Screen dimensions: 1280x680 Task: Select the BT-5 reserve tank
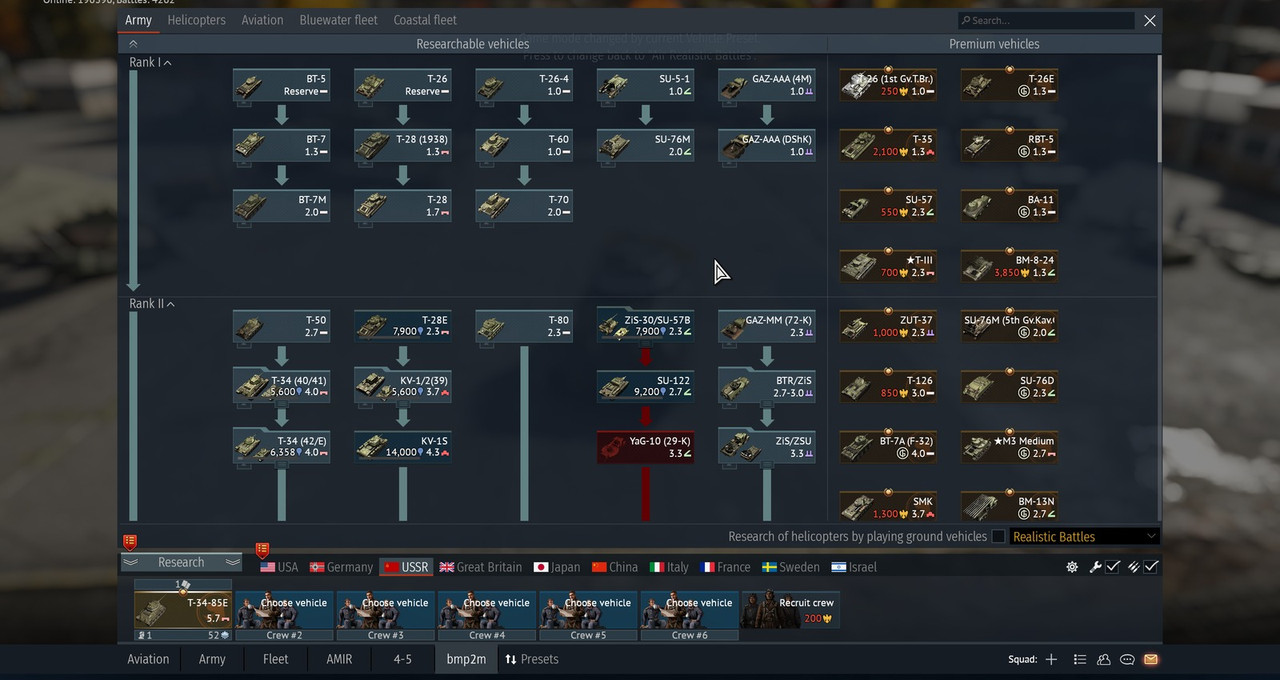pyautogui.click(x=281, y=85)
